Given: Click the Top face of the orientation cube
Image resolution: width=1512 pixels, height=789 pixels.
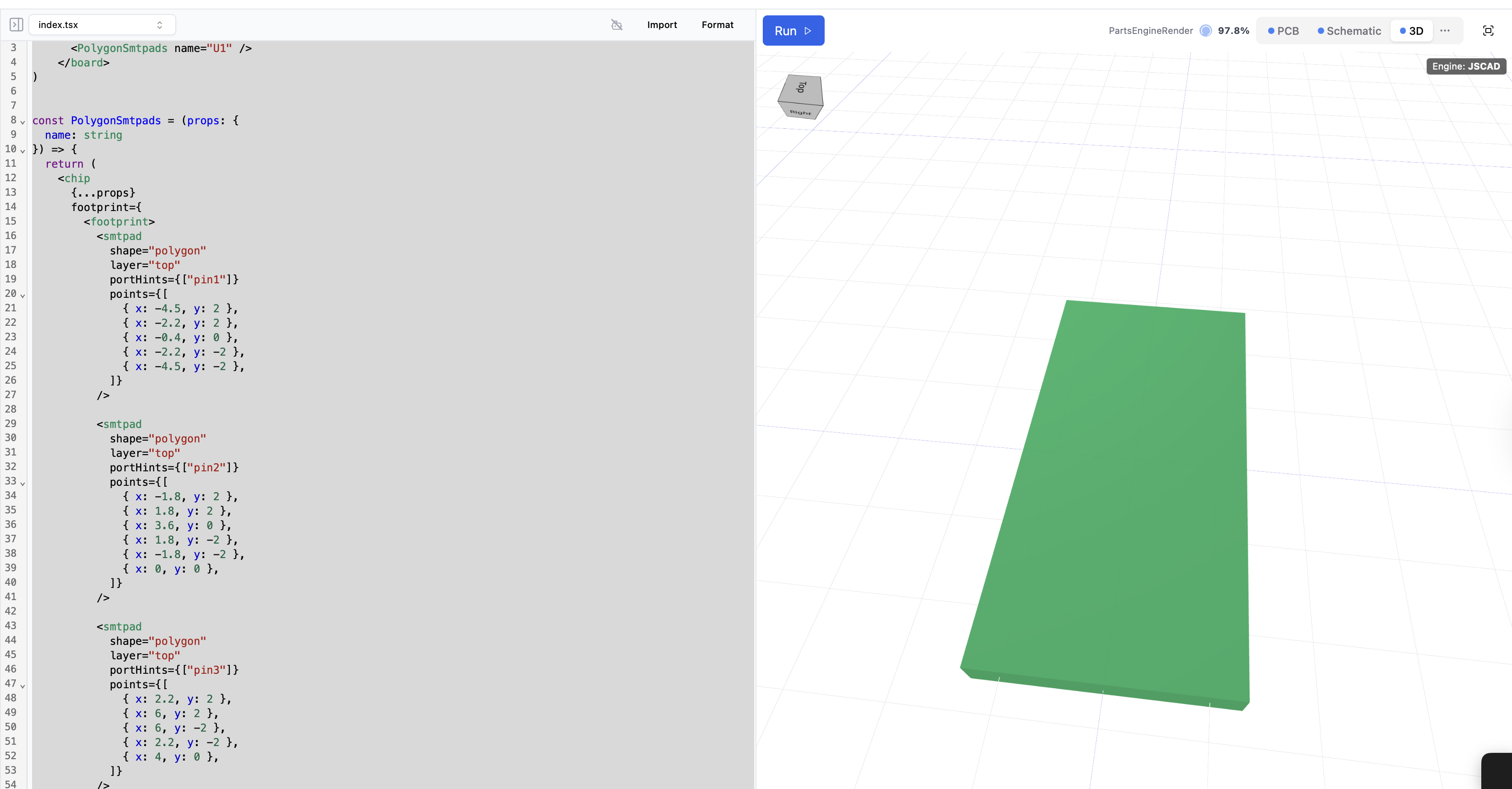Looking at the screenshot, I should pyautogui.click(x=801, y=89).
